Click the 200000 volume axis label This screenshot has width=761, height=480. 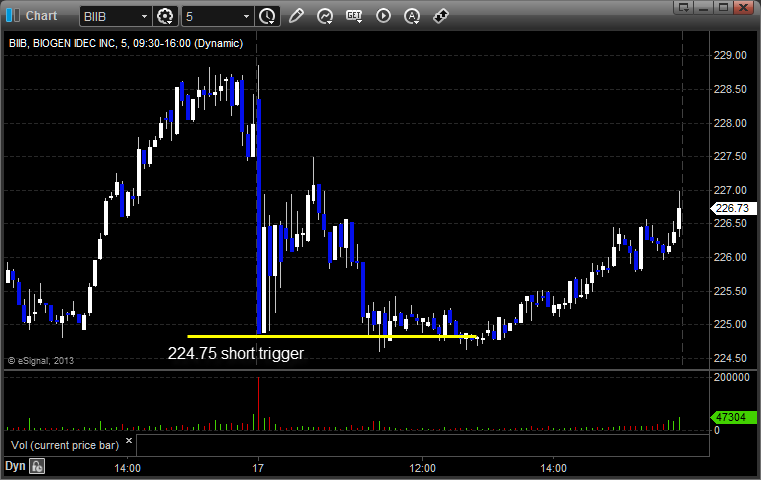731,377
